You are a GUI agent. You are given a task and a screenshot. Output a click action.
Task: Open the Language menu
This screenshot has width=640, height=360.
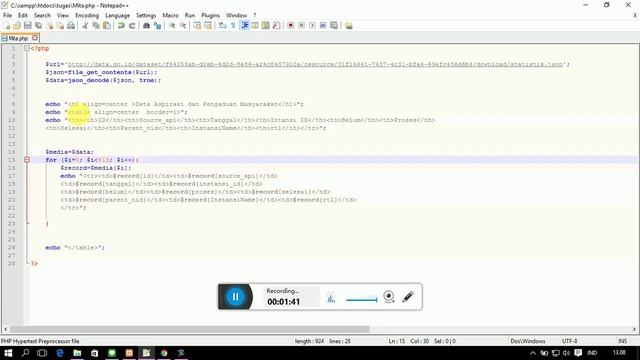click(118, 16)
